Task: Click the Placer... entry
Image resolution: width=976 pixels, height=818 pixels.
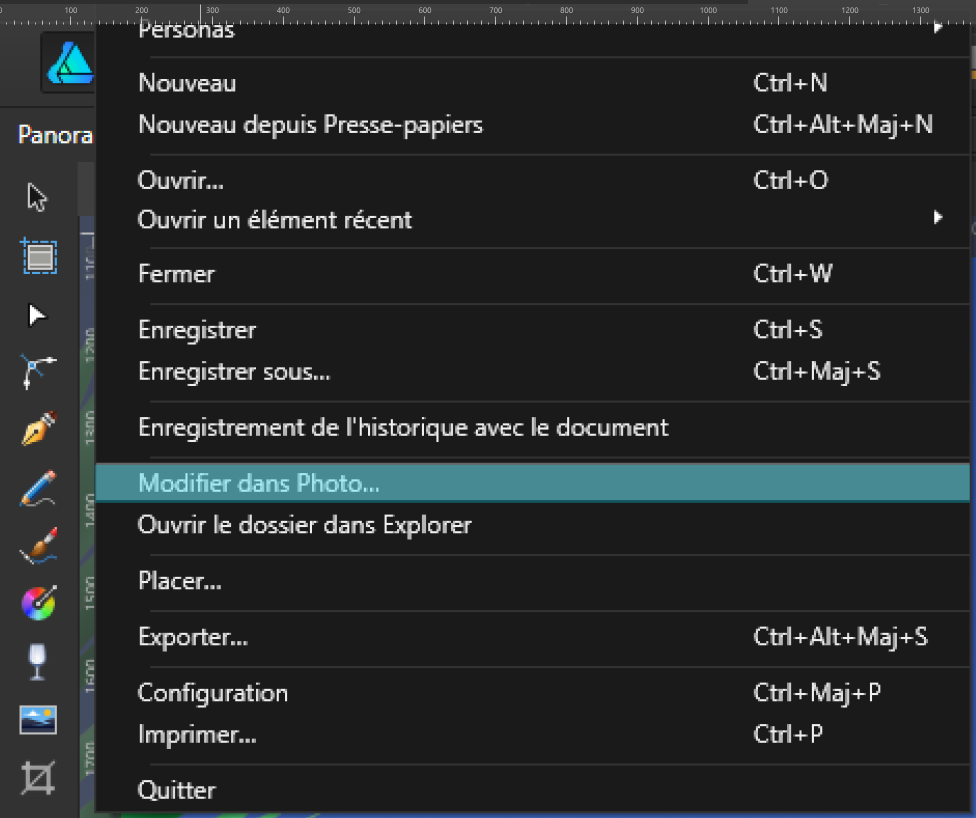Action: (533, 581)
